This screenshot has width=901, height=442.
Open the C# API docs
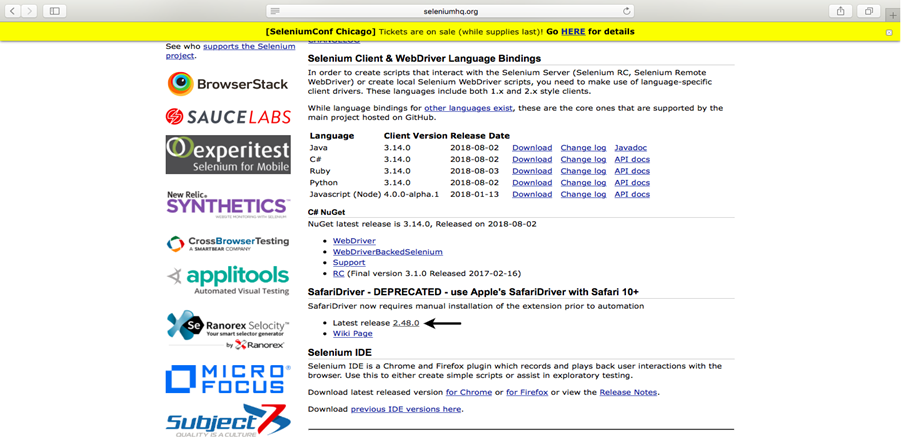tap(632, 159)
